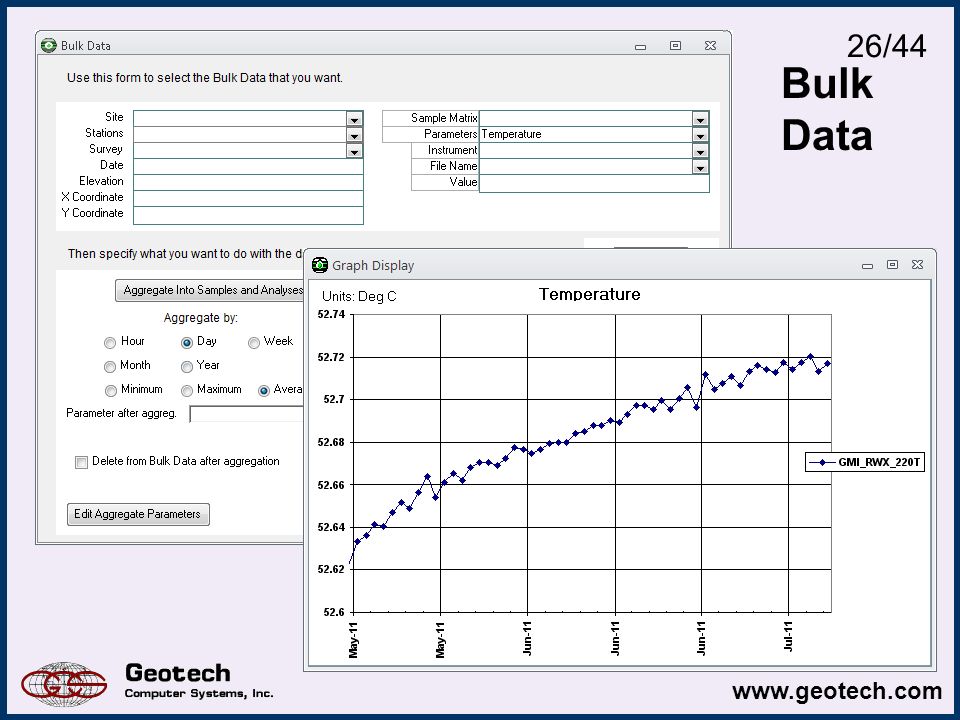Click the Graph Display title text
Viewport: 960px width, 720px height.
click(x=373, y=266)
